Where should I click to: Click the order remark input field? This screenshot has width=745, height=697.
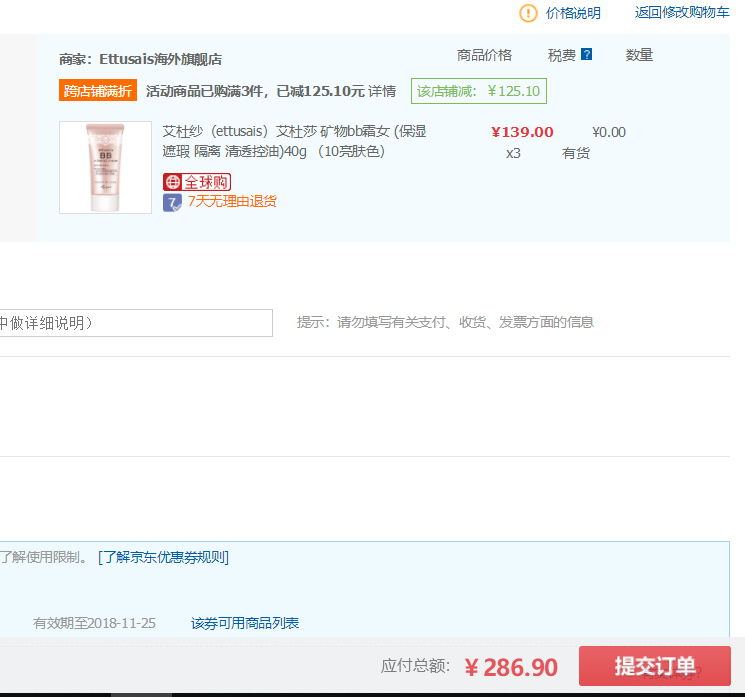[136, 323]
